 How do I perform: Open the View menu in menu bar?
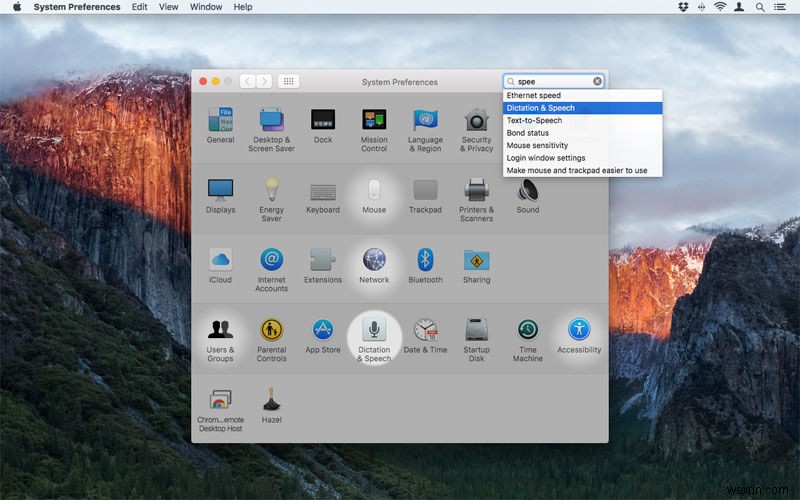click(x=169, y=7)
